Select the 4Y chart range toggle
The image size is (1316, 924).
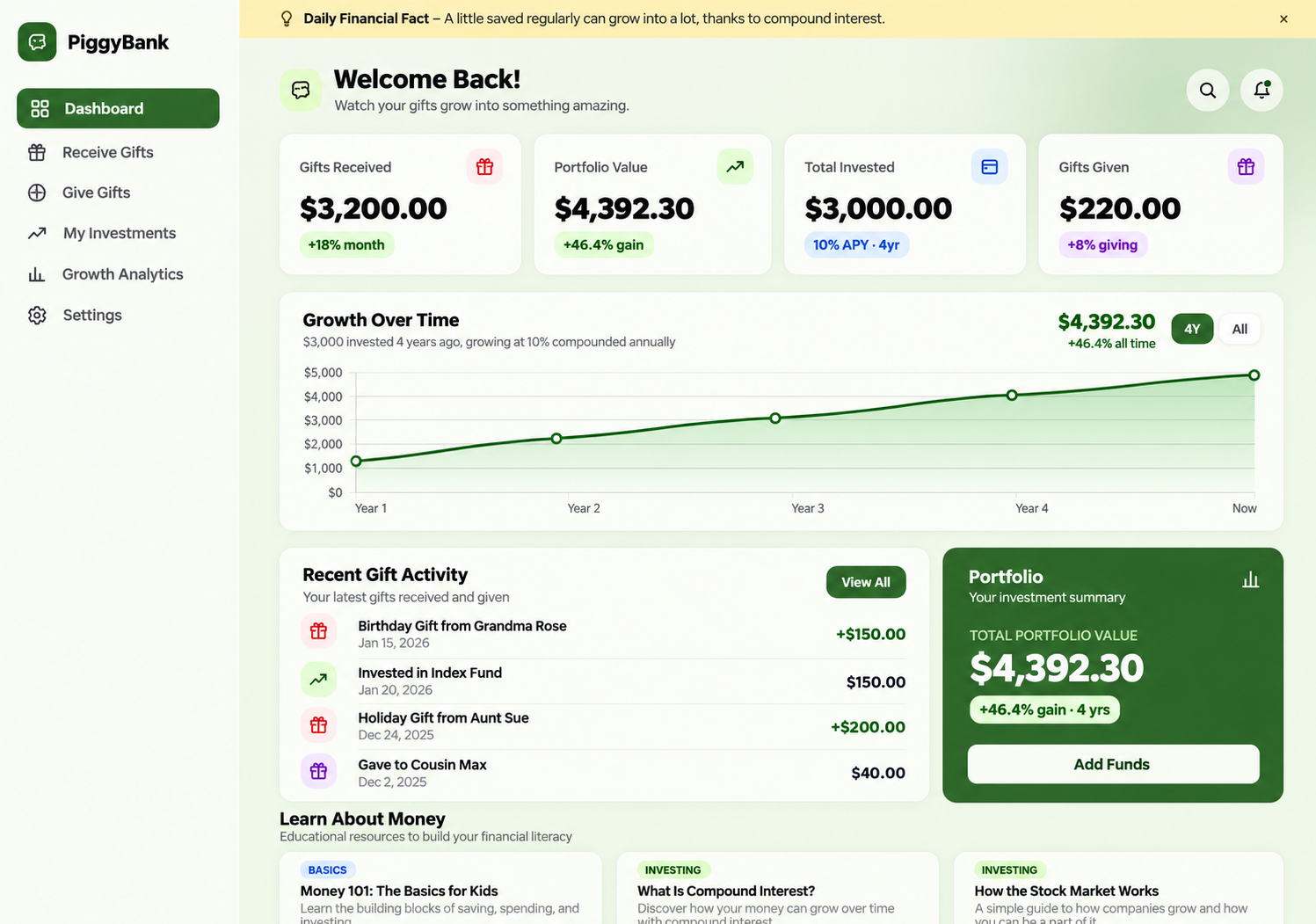pos(1192,329)
